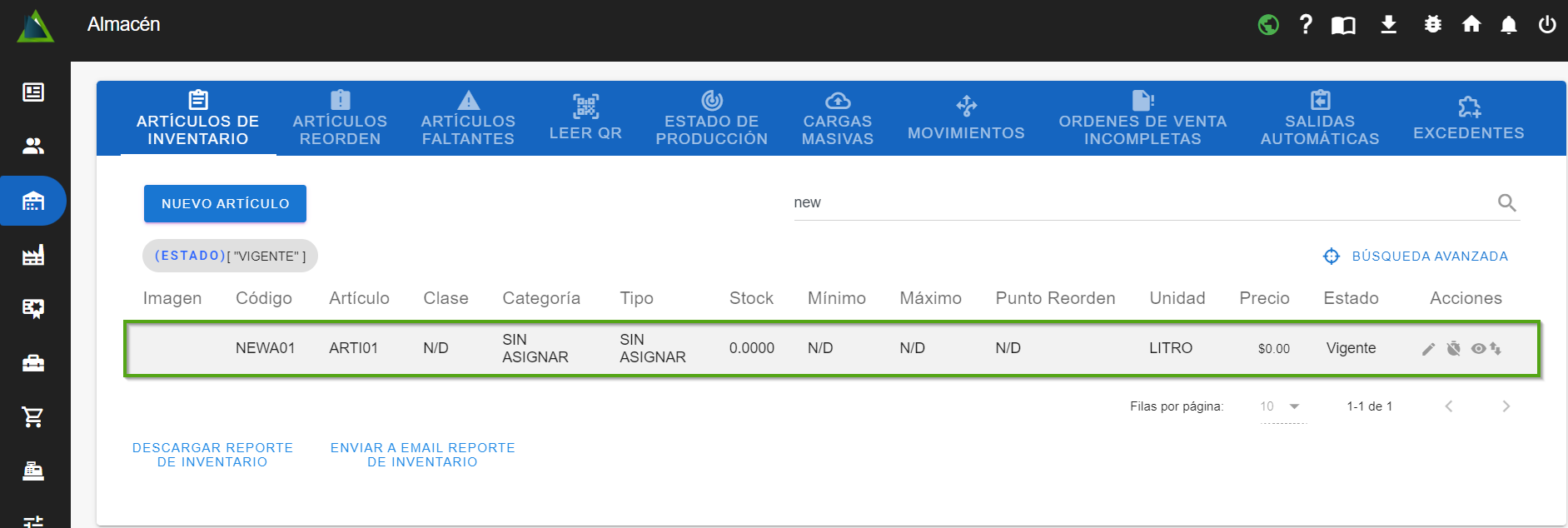Open the notifications bell
Viewport: 1568px width, 528px height.
click(1508, 25)
